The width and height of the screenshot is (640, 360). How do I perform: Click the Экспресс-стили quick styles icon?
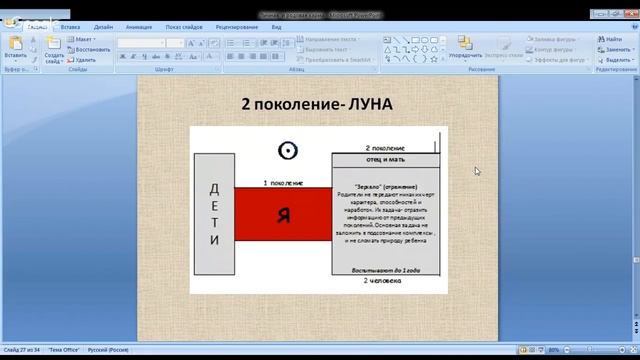pyautogui.click(x=504, y=43)
